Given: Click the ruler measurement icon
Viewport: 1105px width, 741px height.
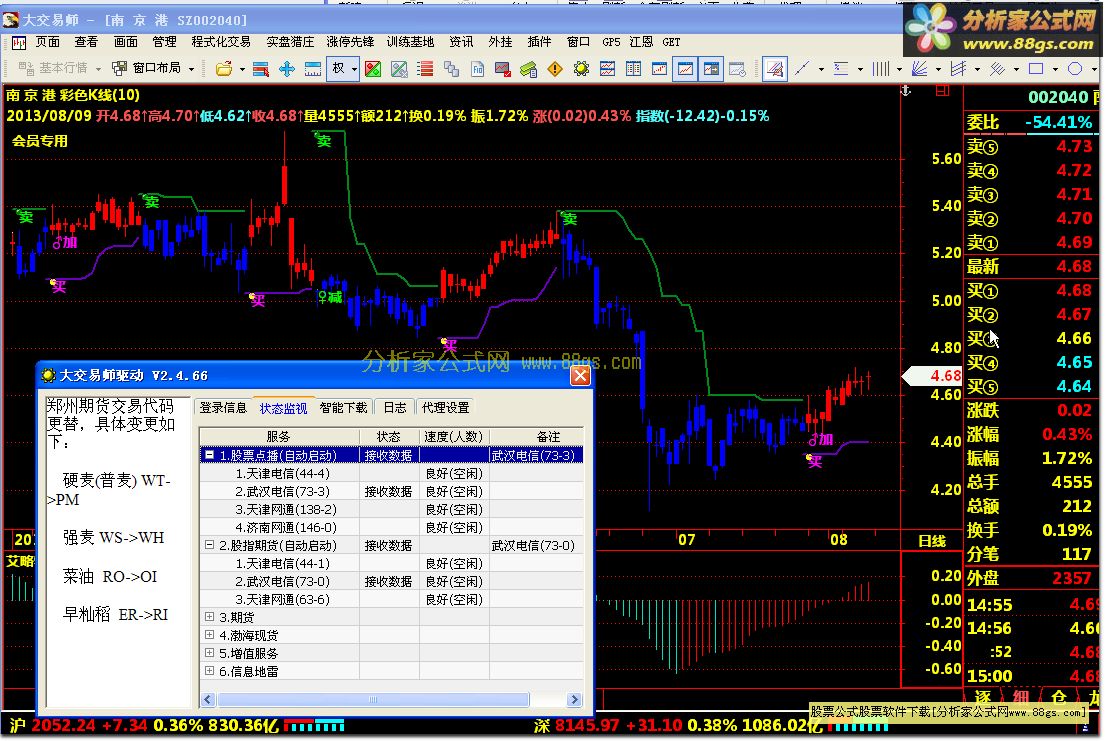Looking at the screenshot, I should [x=313, y=69].
